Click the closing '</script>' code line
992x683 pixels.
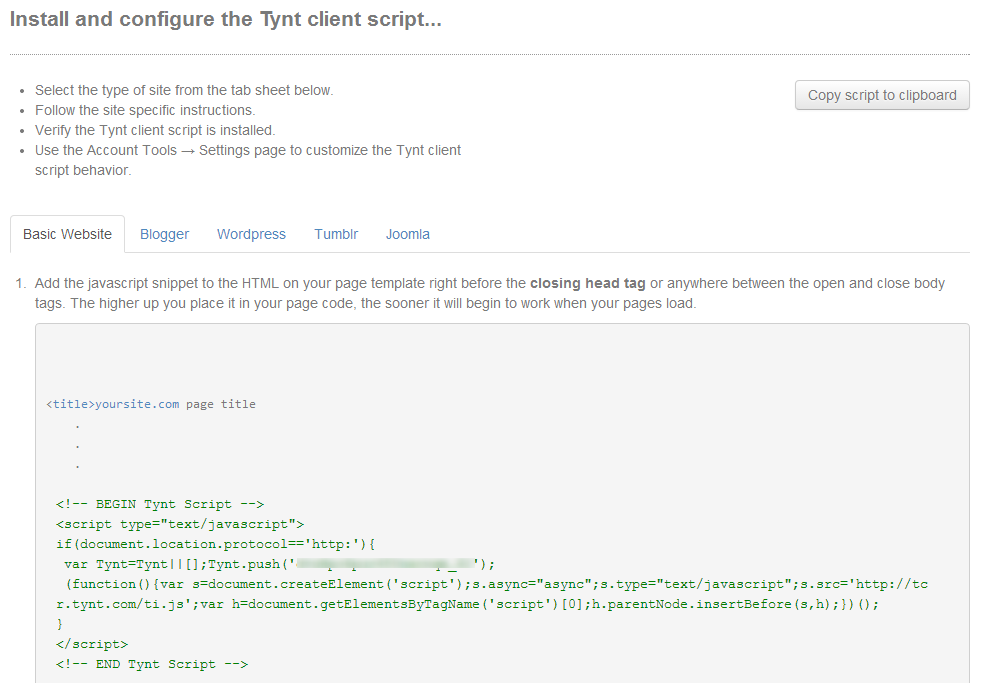point(92,644)
